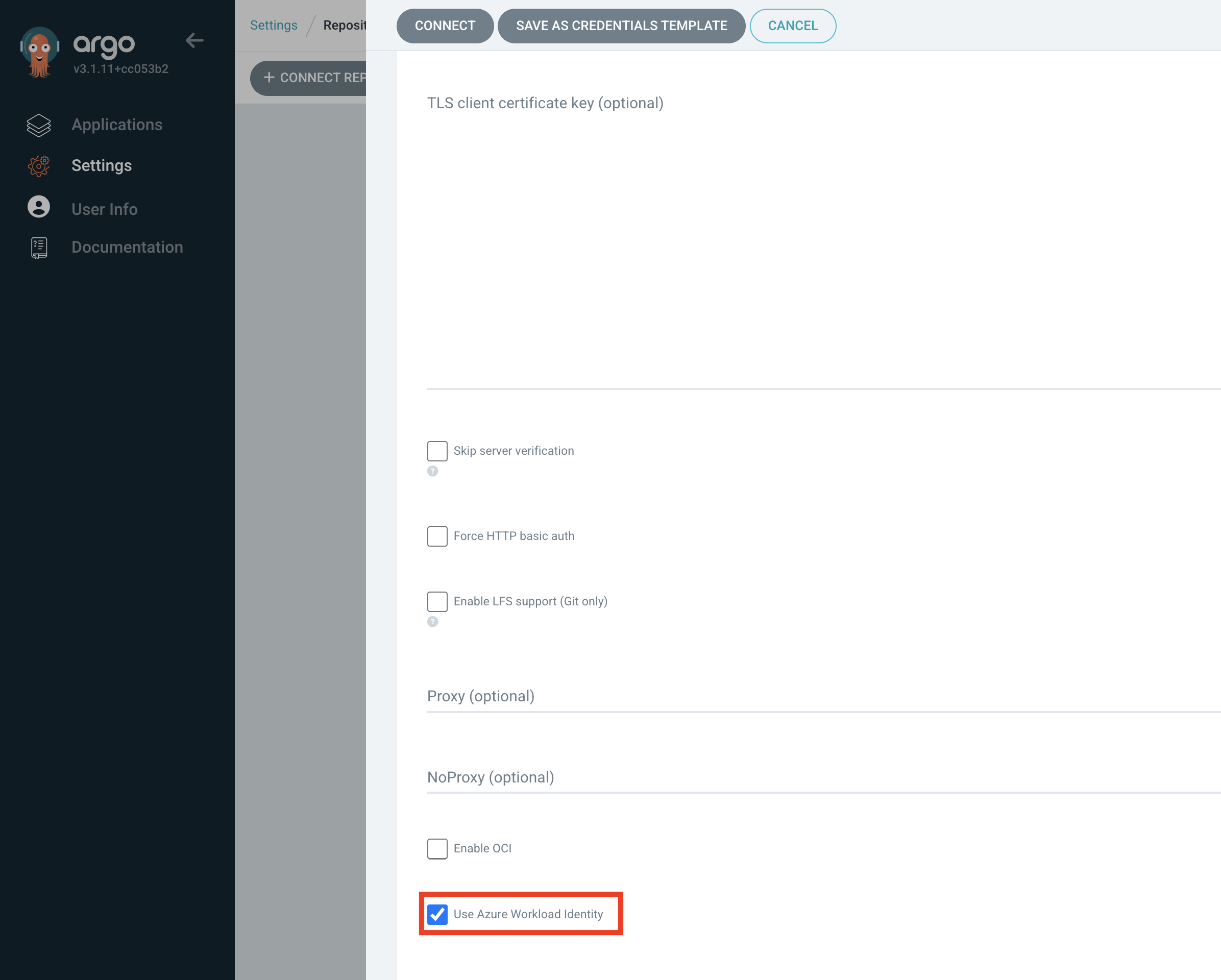Click the Settings breadcrumb link
Image resolution: width=1221 pixels, height=980 pixels.
coord(274,26)
